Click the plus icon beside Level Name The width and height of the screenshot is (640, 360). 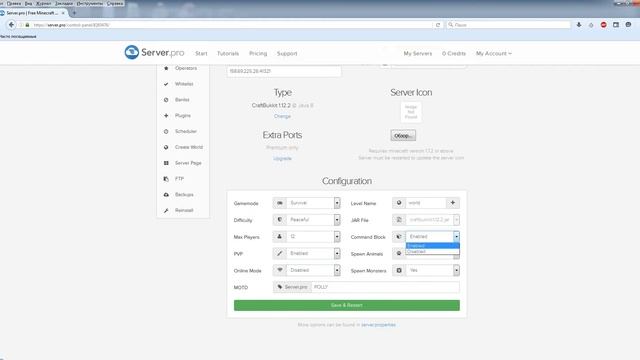(453, 203)
